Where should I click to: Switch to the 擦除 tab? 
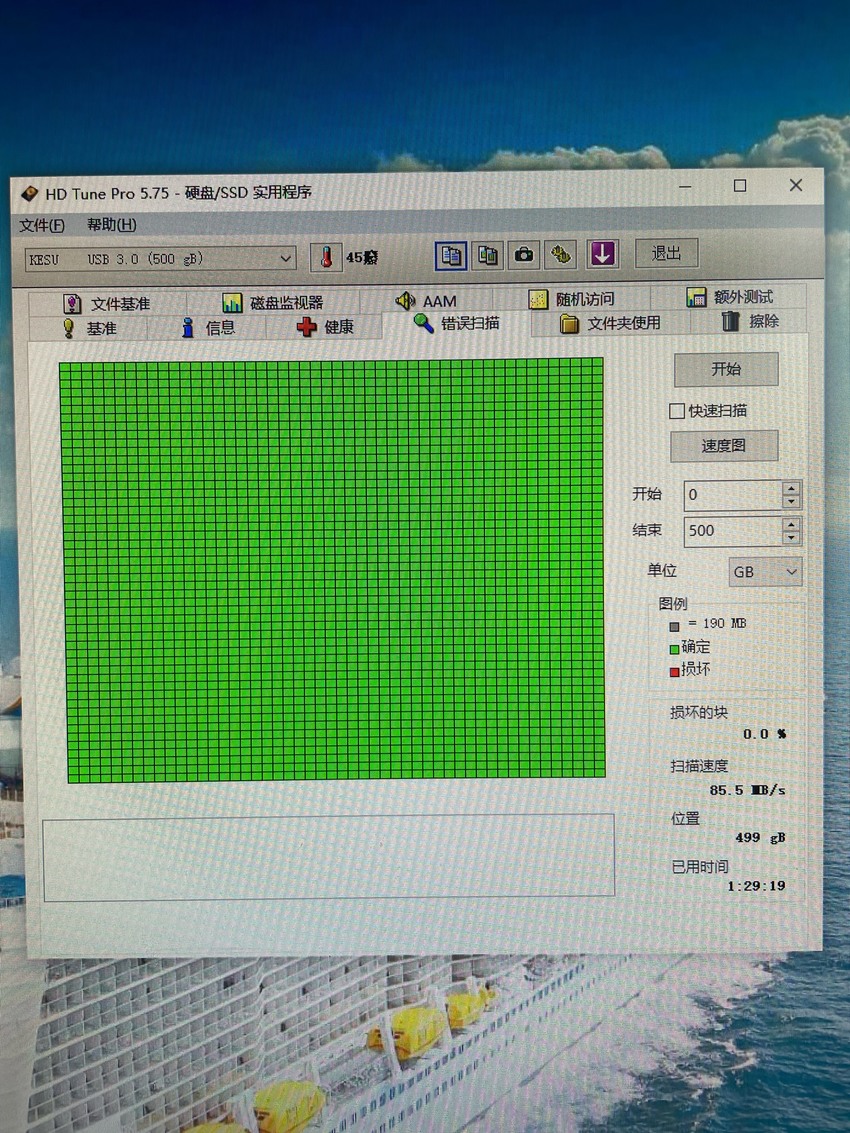(x=750, y=322)
